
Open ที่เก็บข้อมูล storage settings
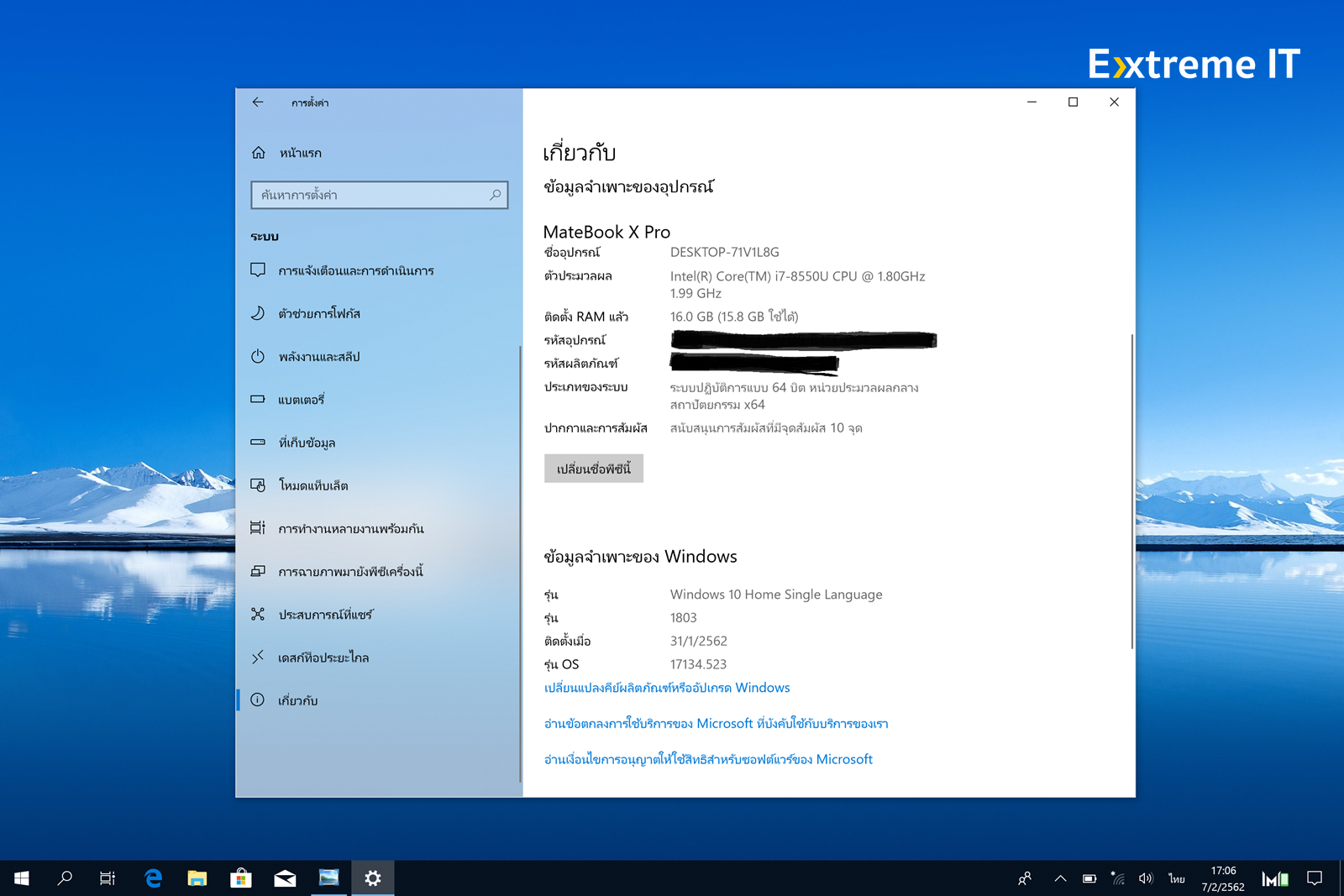[x=307, y=443]
